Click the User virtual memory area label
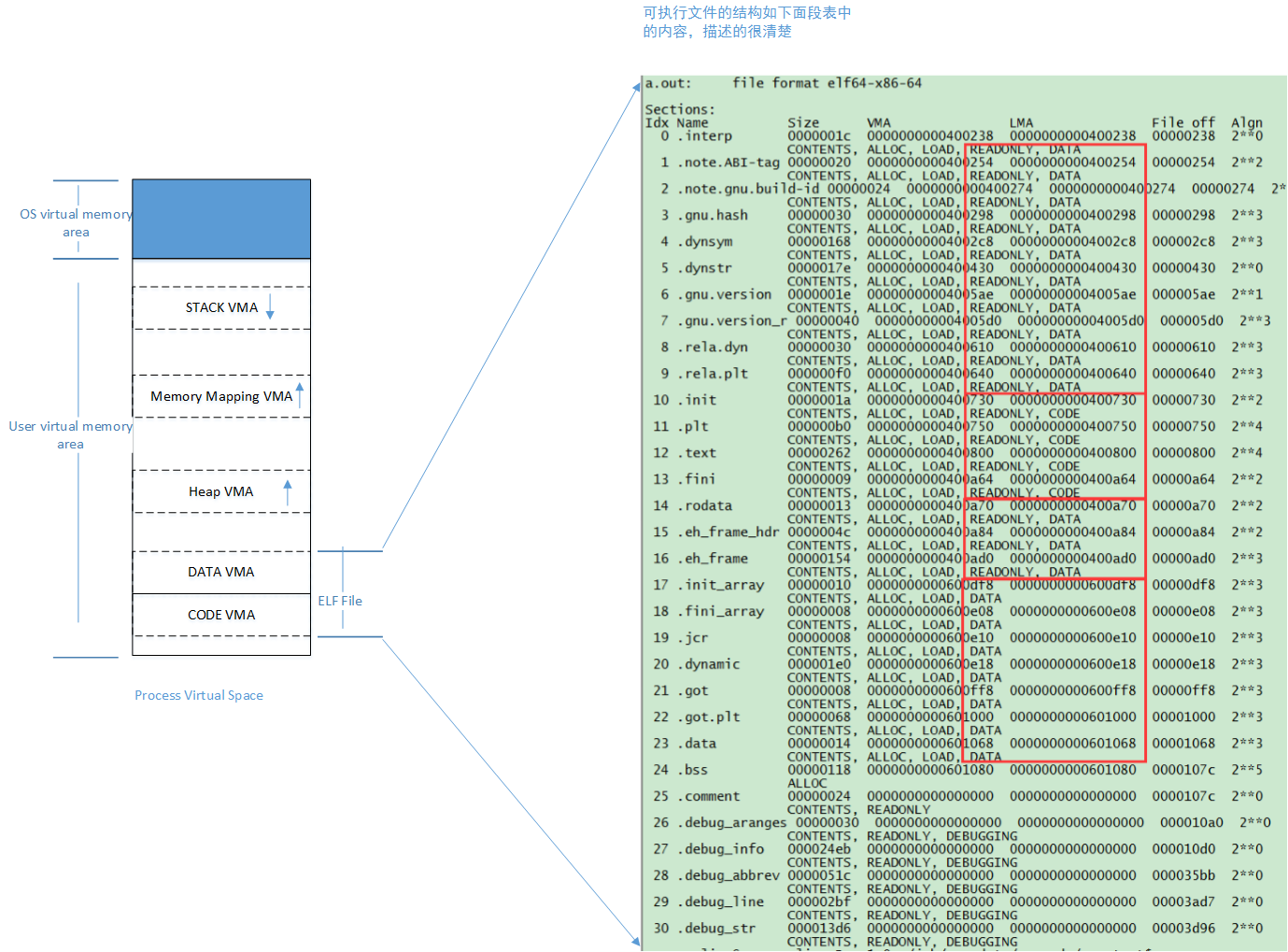The image size is (1288, 952). tap(71, 434)
